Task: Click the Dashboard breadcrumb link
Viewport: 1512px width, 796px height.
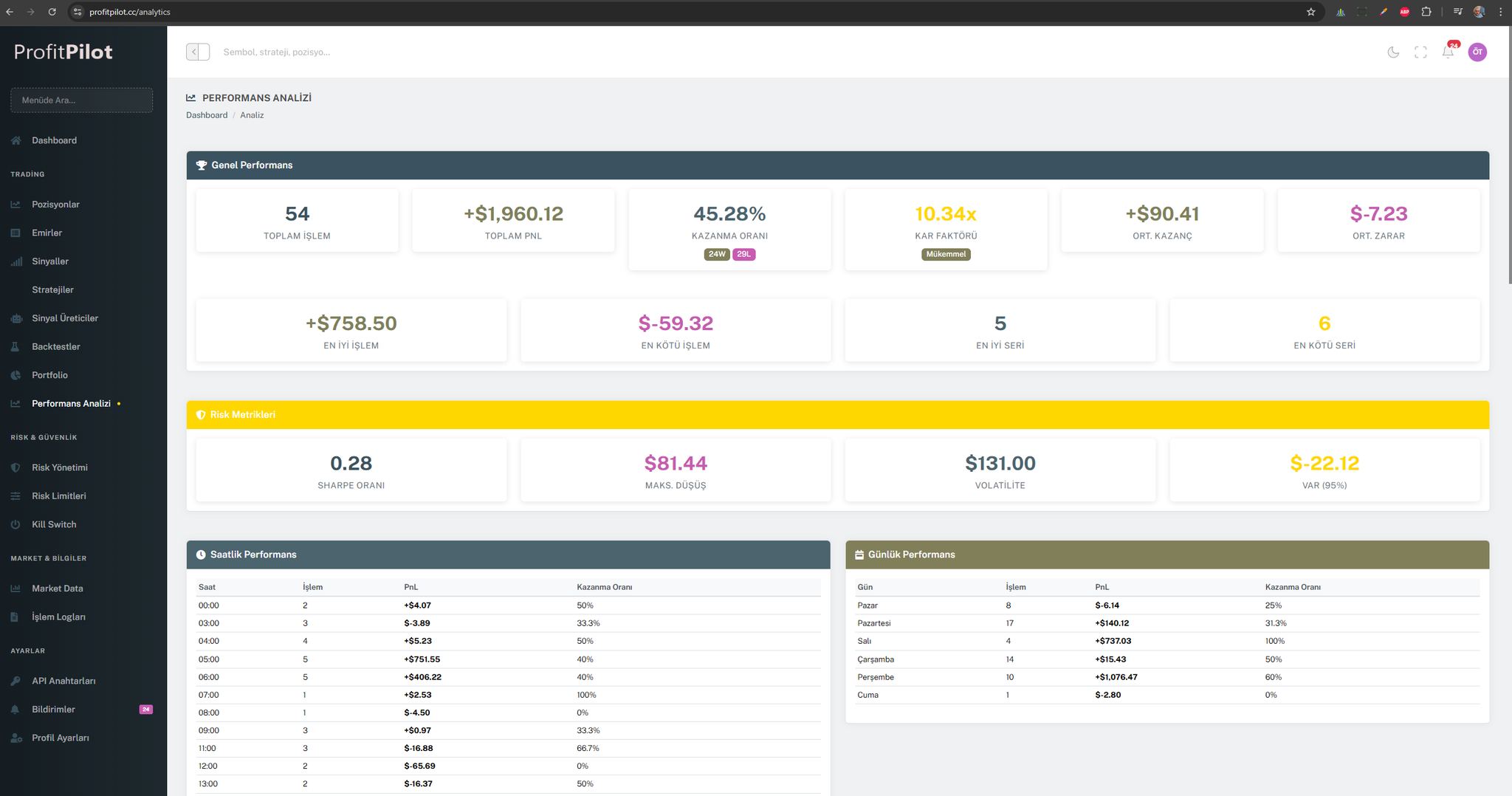Action: coord(207,115)
